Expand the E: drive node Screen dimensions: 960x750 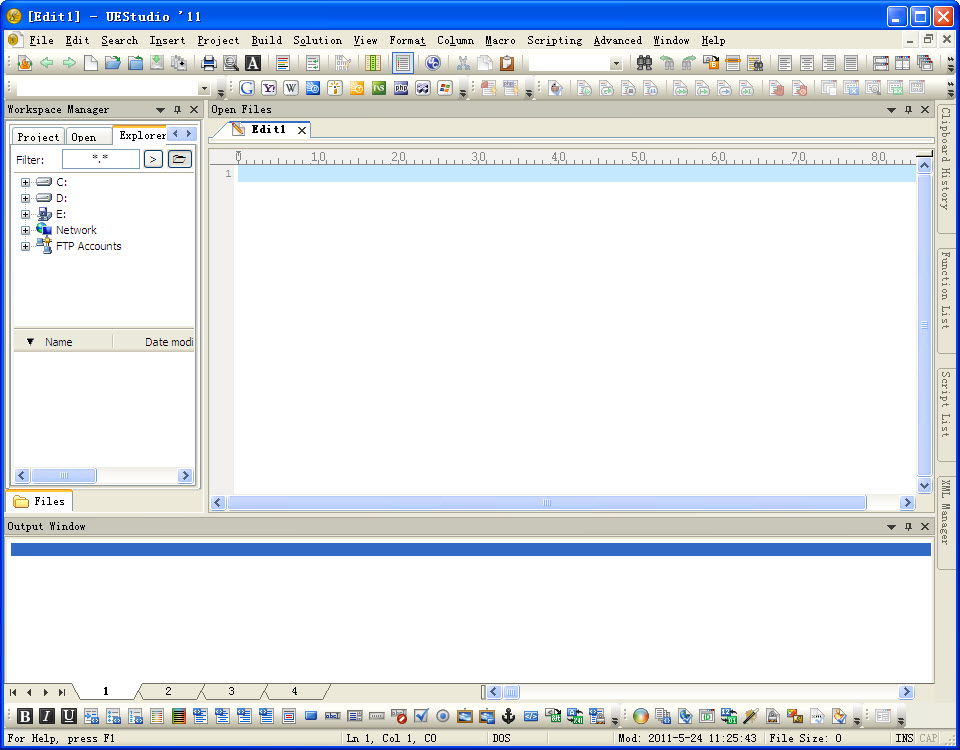coord(25,214)
